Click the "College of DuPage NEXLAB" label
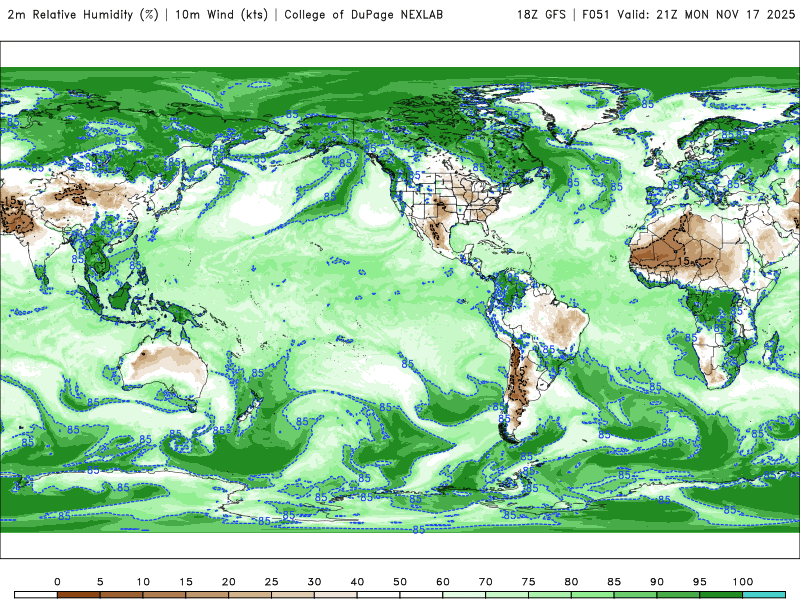 coord(363,14)
